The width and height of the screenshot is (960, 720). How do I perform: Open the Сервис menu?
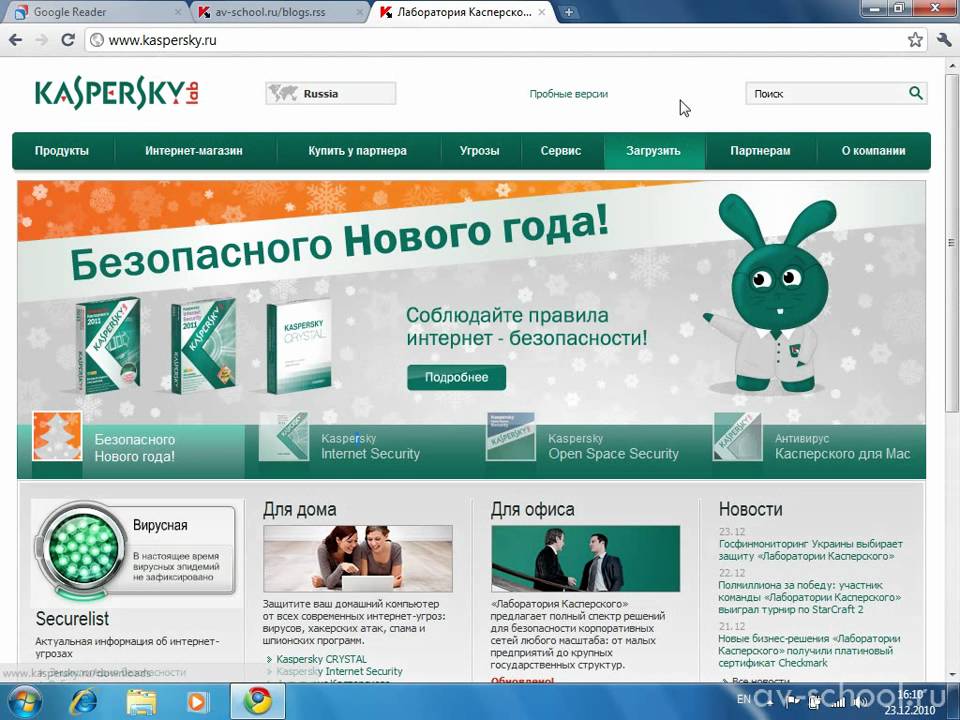pos(561,151)
